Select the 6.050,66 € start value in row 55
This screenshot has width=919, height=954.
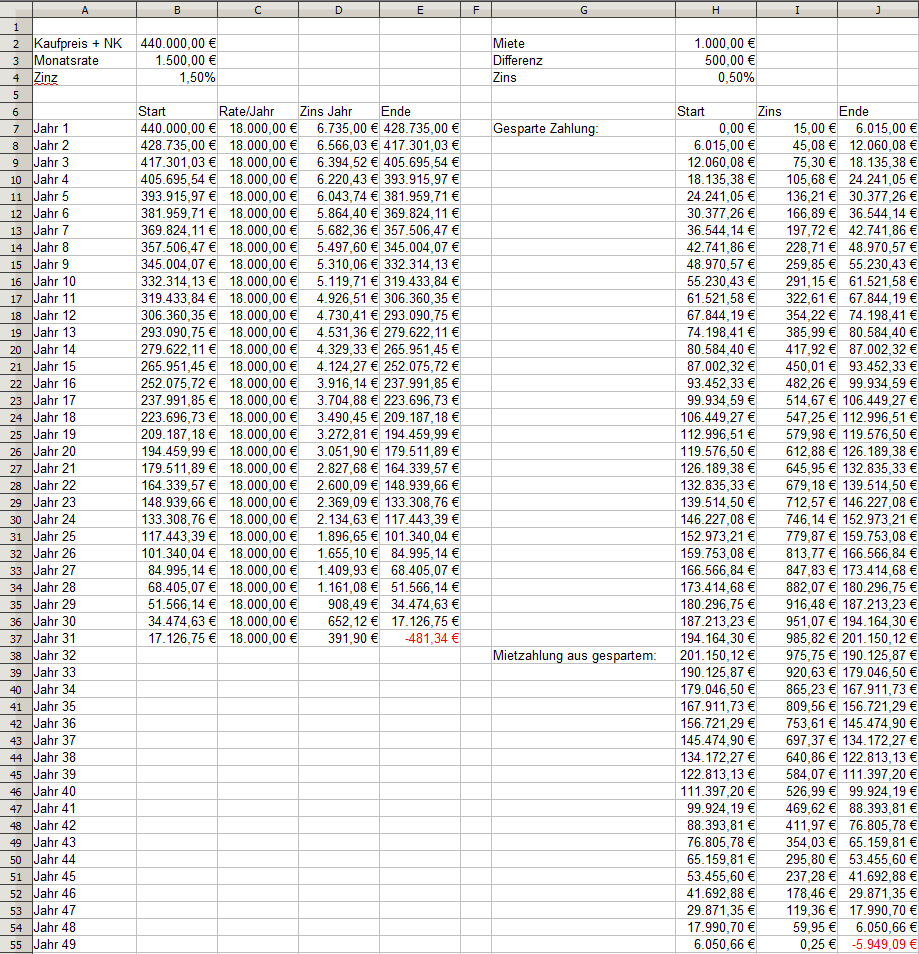tap(716, 945)
